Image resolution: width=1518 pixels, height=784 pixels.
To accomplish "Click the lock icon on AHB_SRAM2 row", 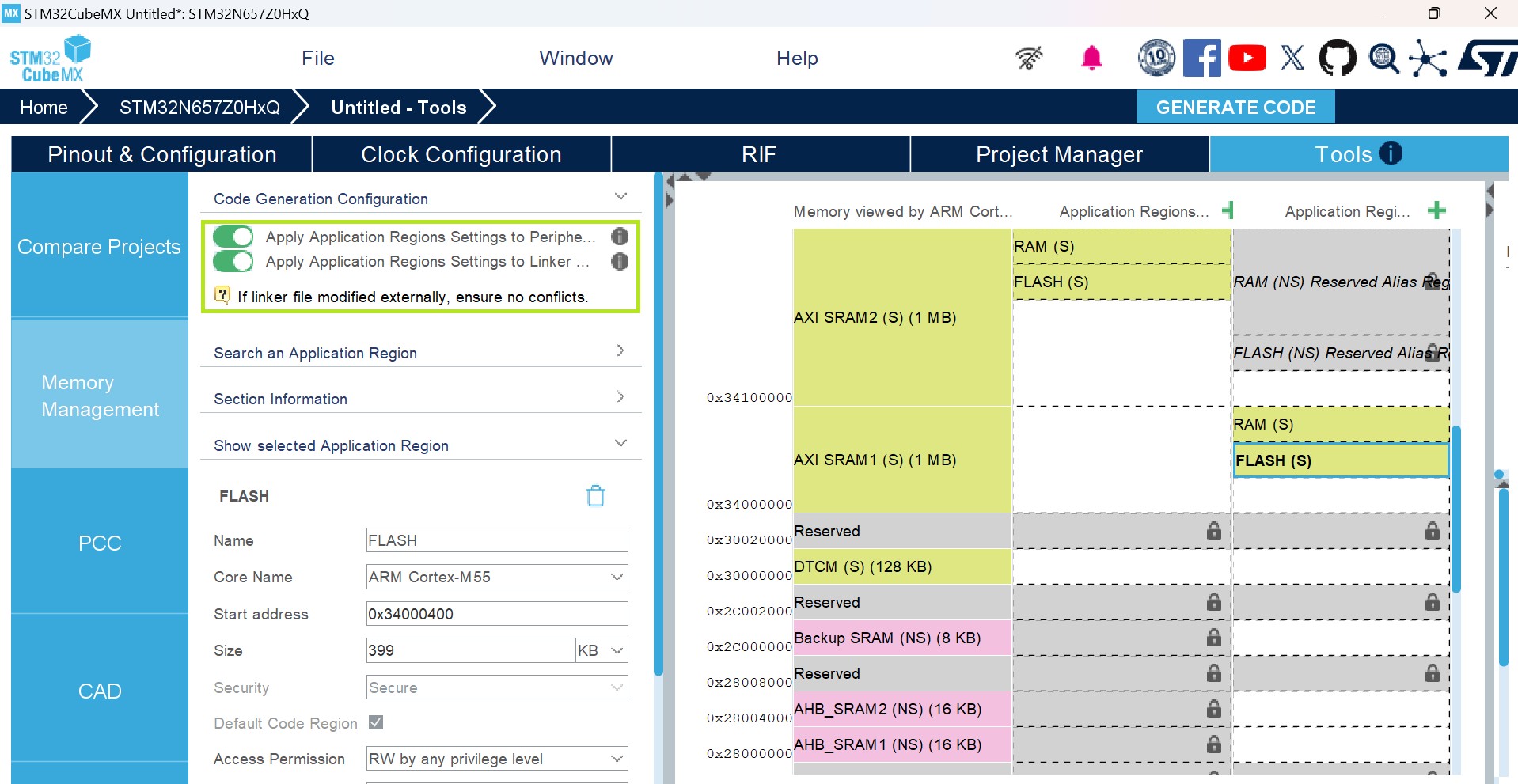I will point(1214,709).
